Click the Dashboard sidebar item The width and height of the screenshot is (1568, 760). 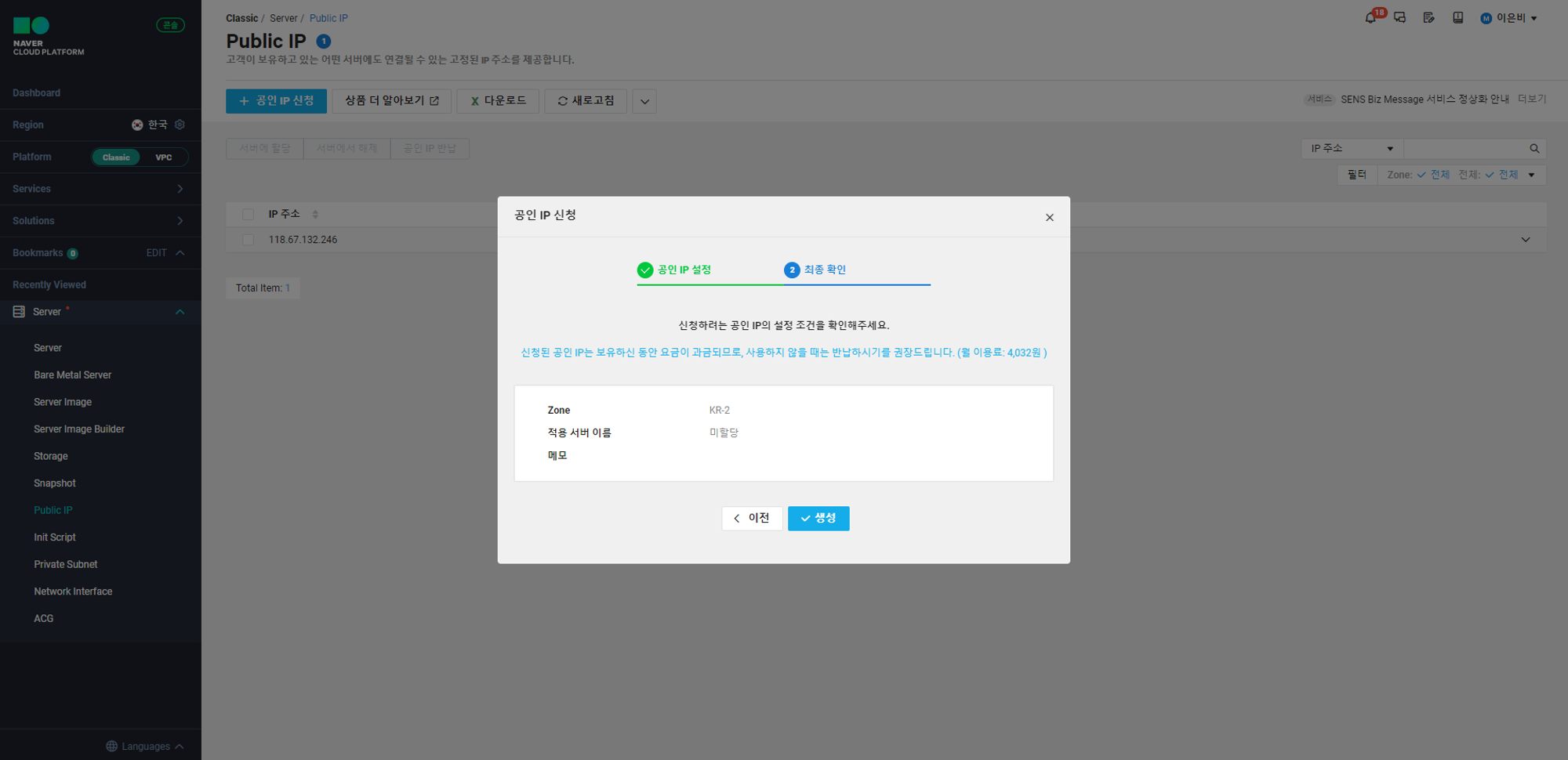point(37,93)
